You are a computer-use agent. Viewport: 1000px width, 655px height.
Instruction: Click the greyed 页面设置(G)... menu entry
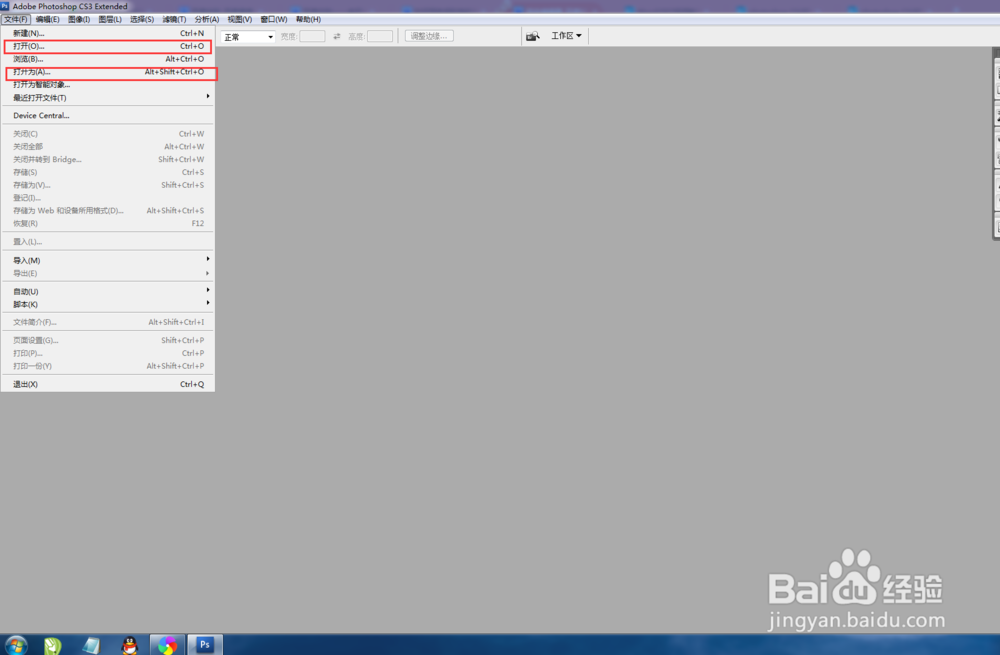tap(108, 341)
